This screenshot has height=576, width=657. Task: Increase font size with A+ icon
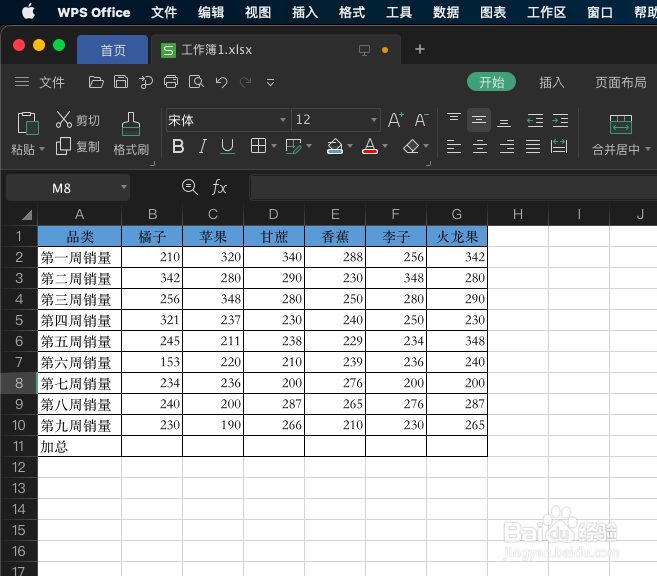tap(396, 120)
